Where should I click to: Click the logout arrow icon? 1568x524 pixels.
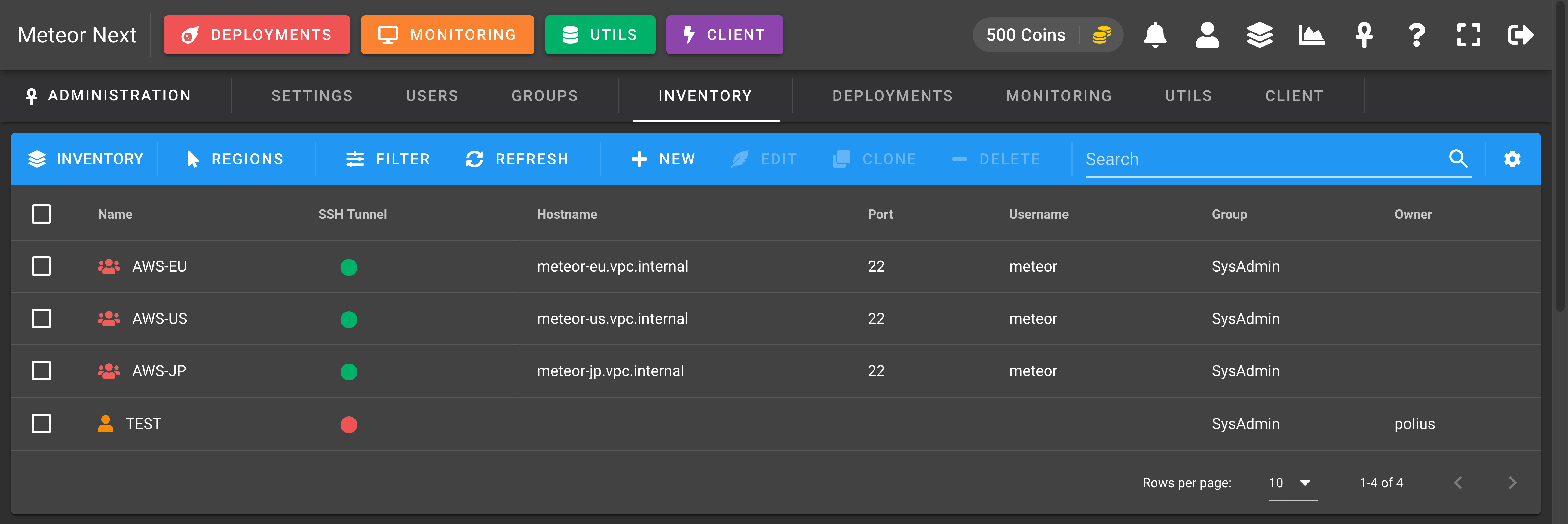point(1521,35)
